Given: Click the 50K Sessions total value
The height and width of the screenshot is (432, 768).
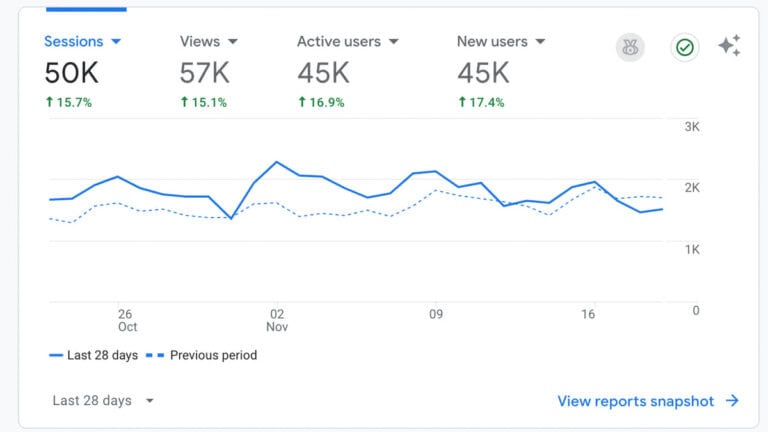Looking at the screenshot, I should tap(71, 72).
